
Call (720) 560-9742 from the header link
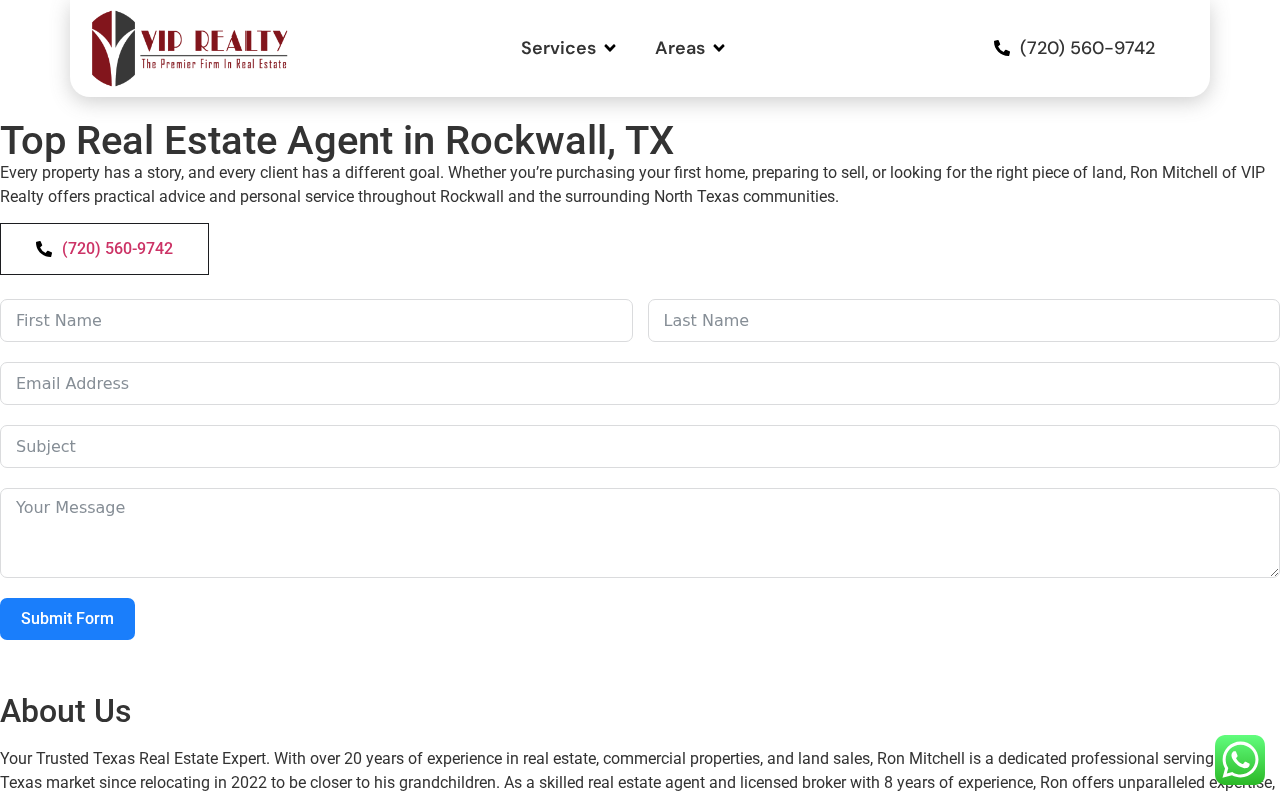1087,48
